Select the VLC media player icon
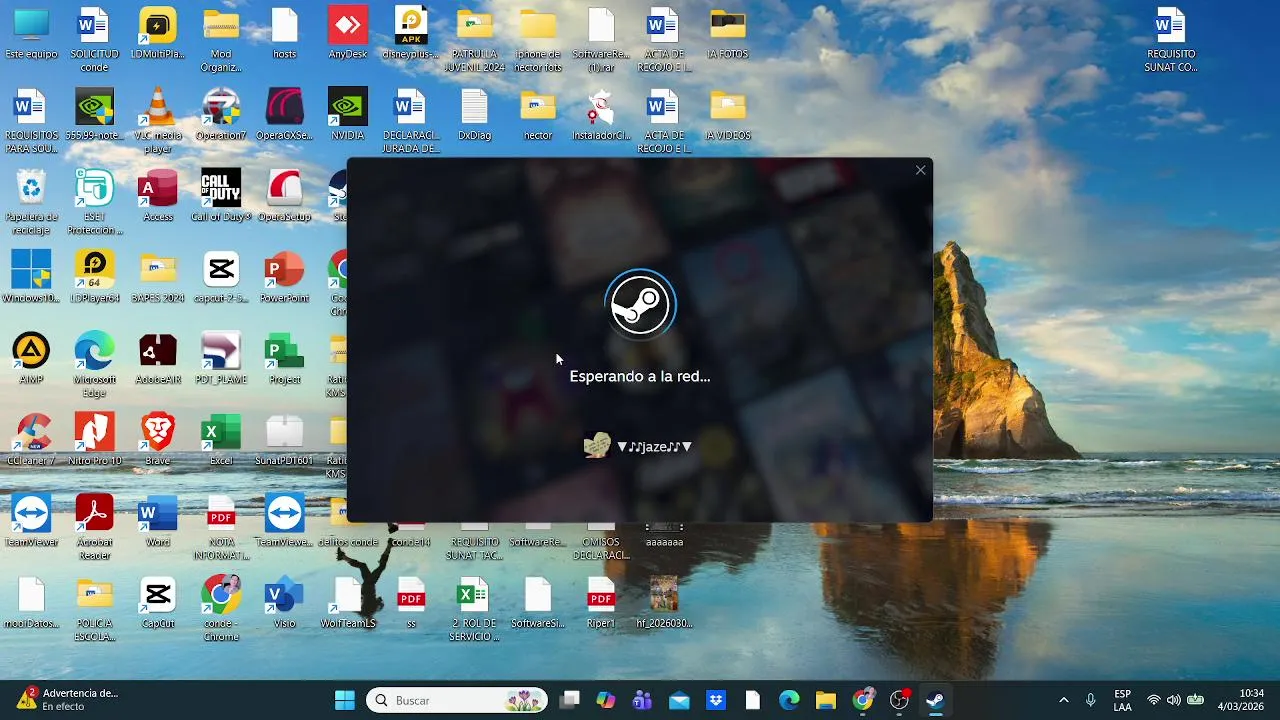Image resolution: width=1280 pixels, height=720 pixels. click(158, 121)
